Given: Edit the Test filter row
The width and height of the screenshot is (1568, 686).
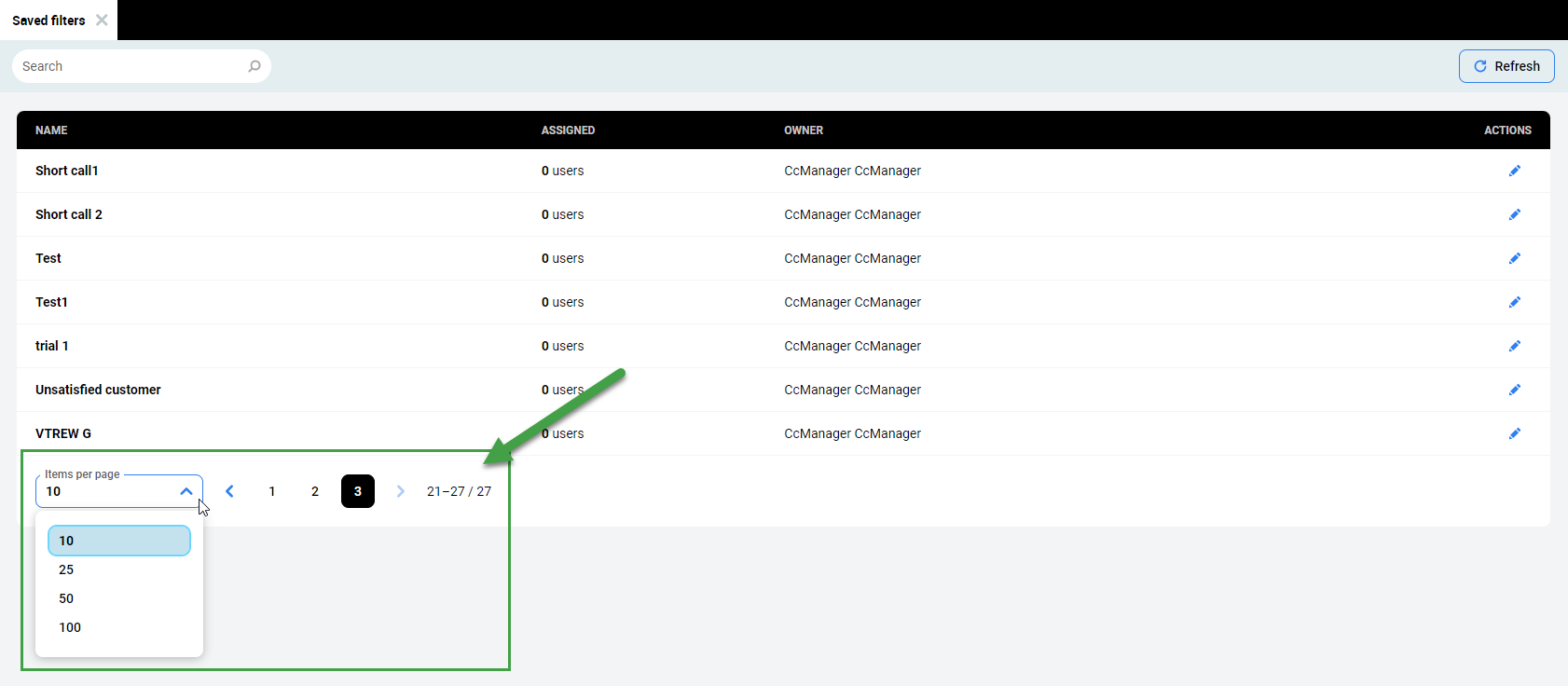Looking at the screenshot, I should click(x=1514, y=258).
